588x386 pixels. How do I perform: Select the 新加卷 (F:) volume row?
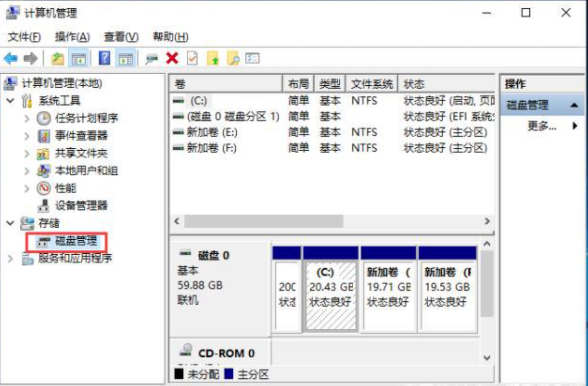(332, 148)
